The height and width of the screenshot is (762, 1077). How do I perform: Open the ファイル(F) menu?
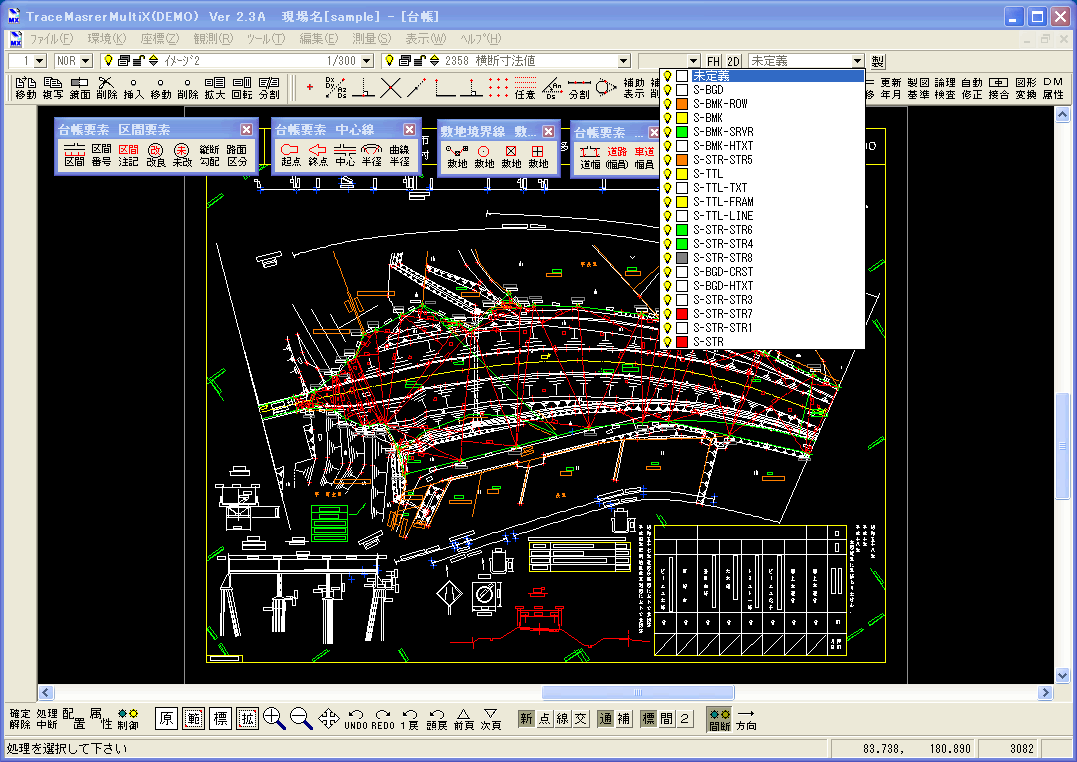coord(52,39)
